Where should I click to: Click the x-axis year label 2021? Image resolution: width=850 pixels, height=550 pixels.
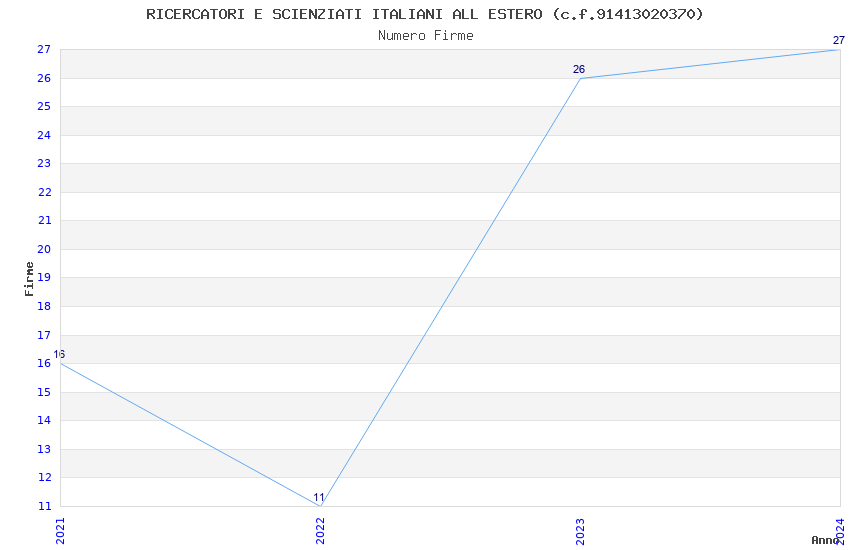pyautogui.click(x=60, y=531)
